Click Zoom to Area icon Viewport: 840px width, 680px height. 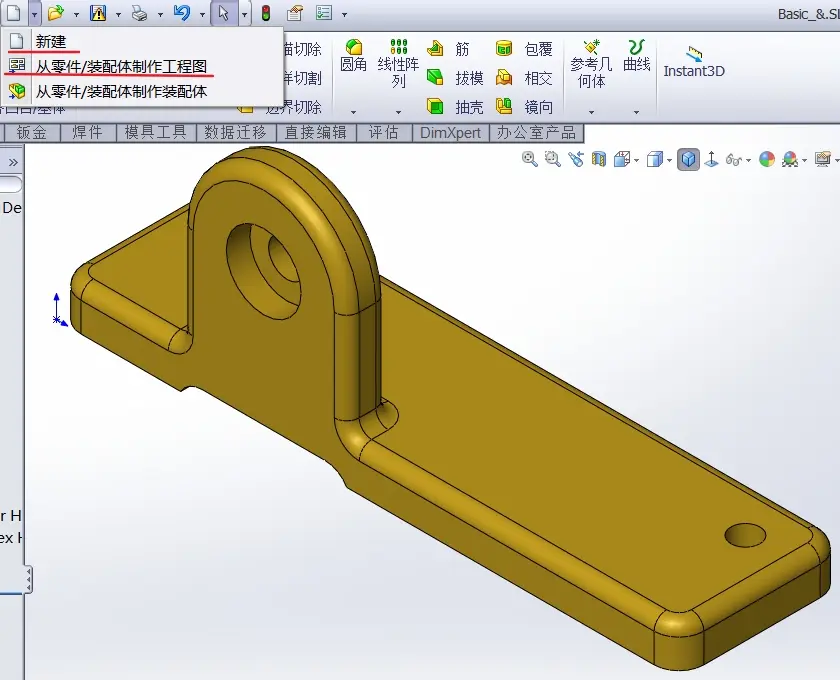pos(552,159)
